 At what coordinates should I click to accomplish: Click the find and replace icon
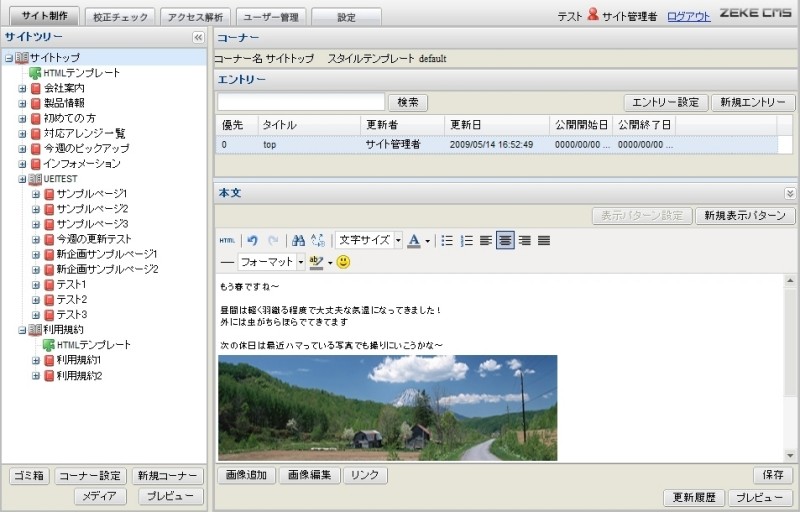point(318,241)
